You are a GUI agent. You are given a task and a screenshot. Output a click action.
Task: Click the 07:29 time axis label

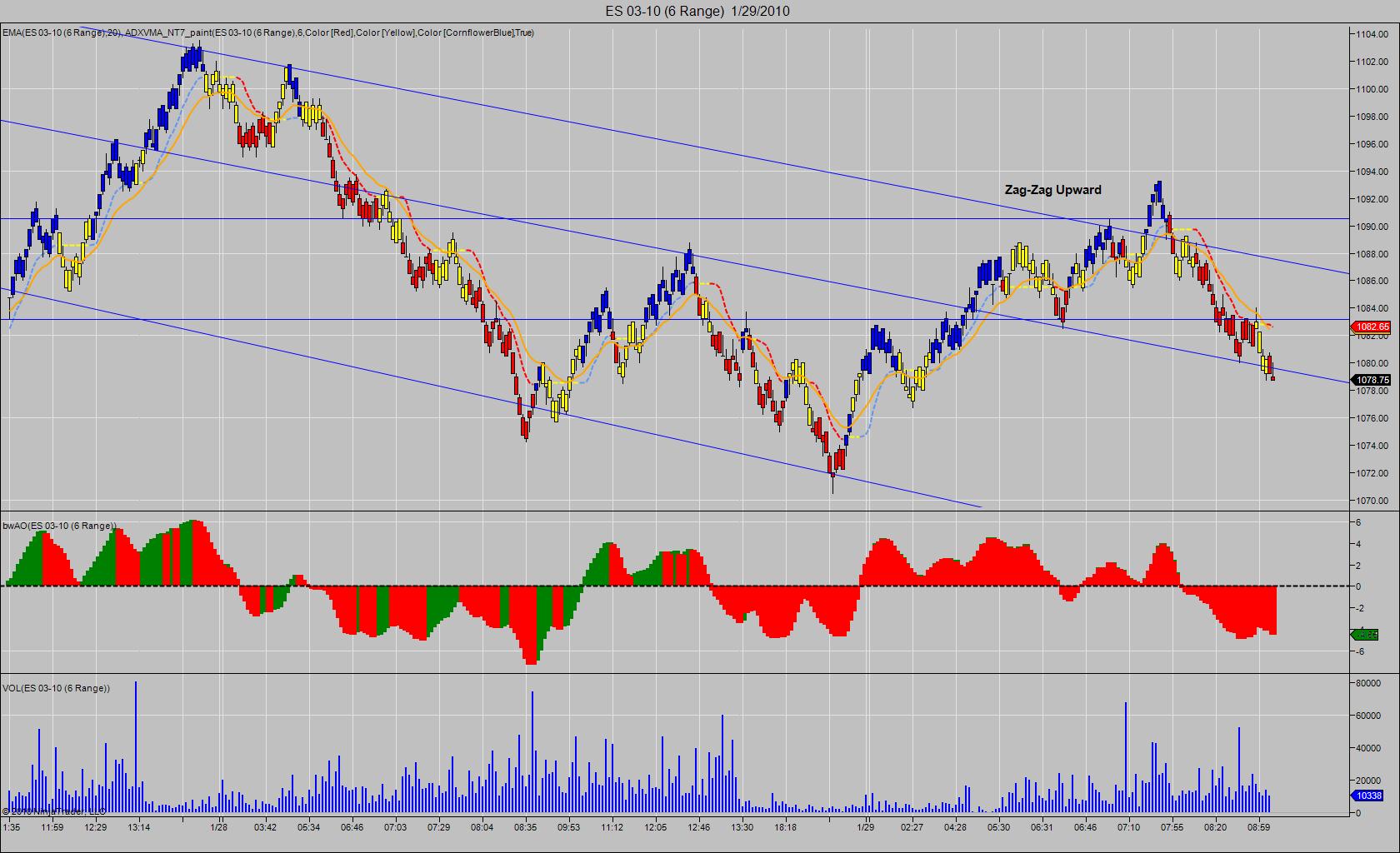pyautogui.click(x=439, y=827)
